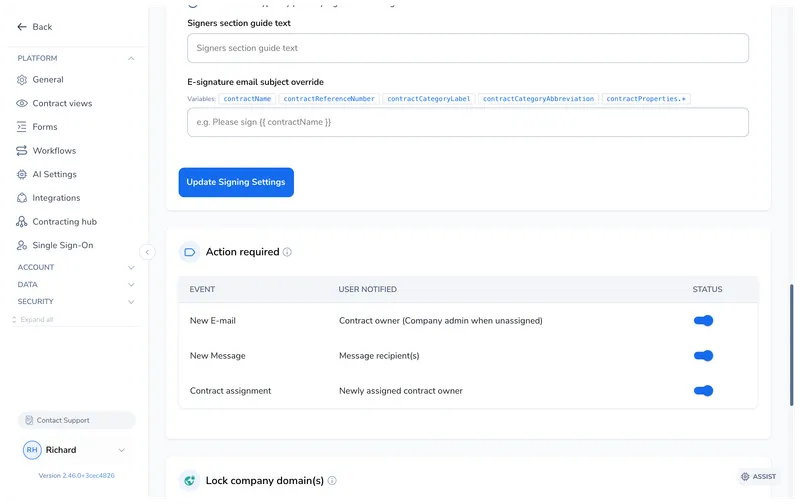Navigate to Workflows
800x504 pixels.
pyautogui.click(x=54, y=150)
